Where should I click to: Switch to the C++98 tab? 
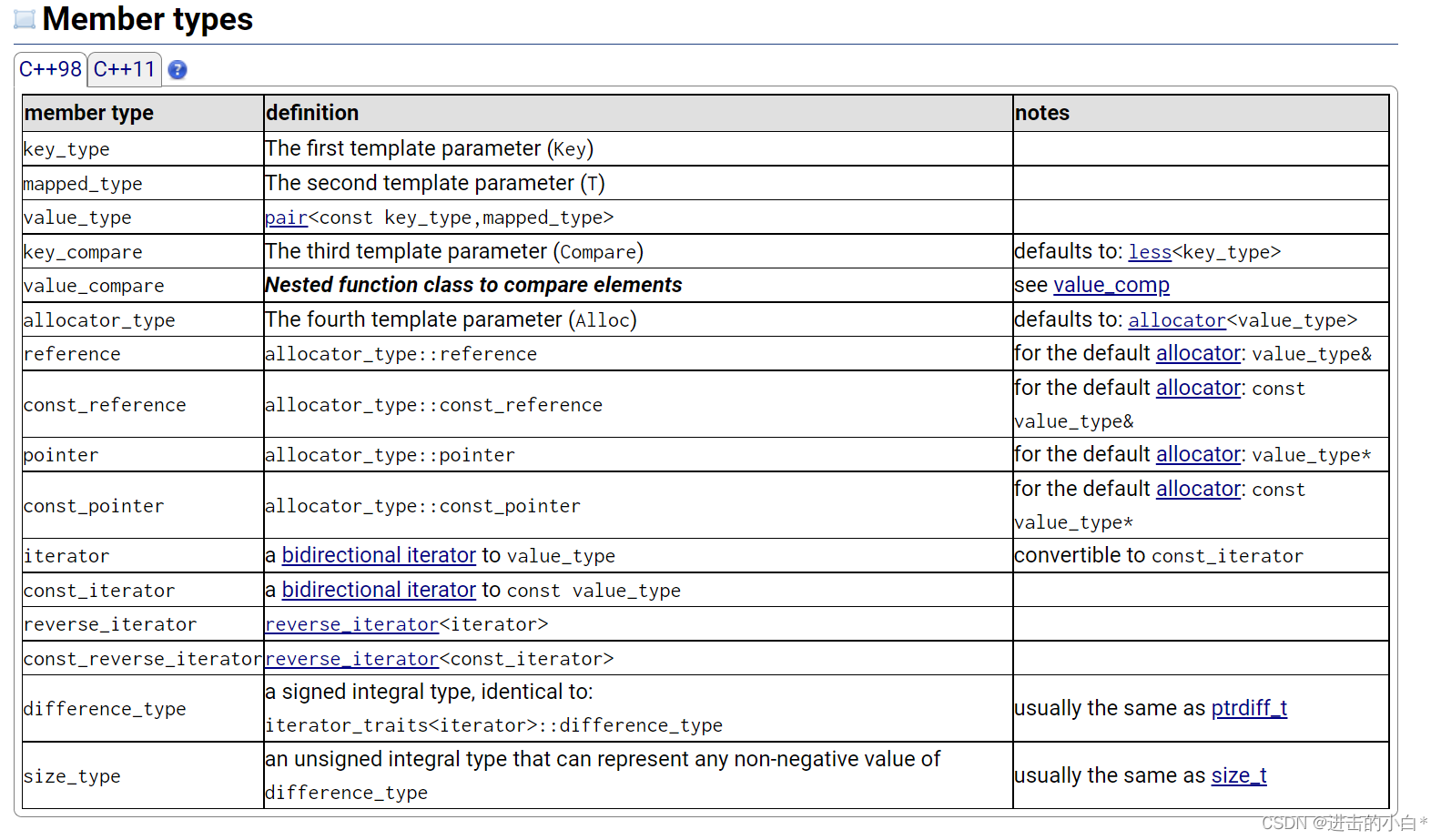click(x=50, y=69)
